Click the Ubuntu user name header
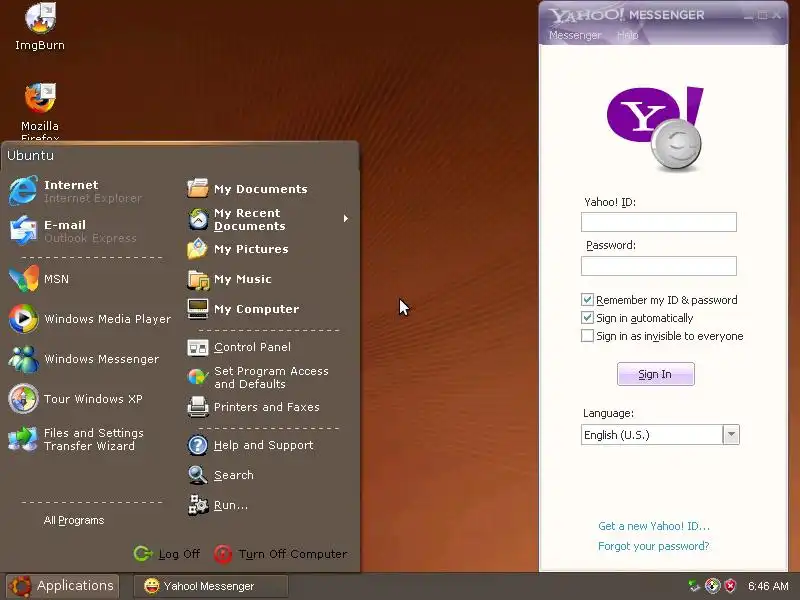Viewport: 800px width, 600px height. 31,155
